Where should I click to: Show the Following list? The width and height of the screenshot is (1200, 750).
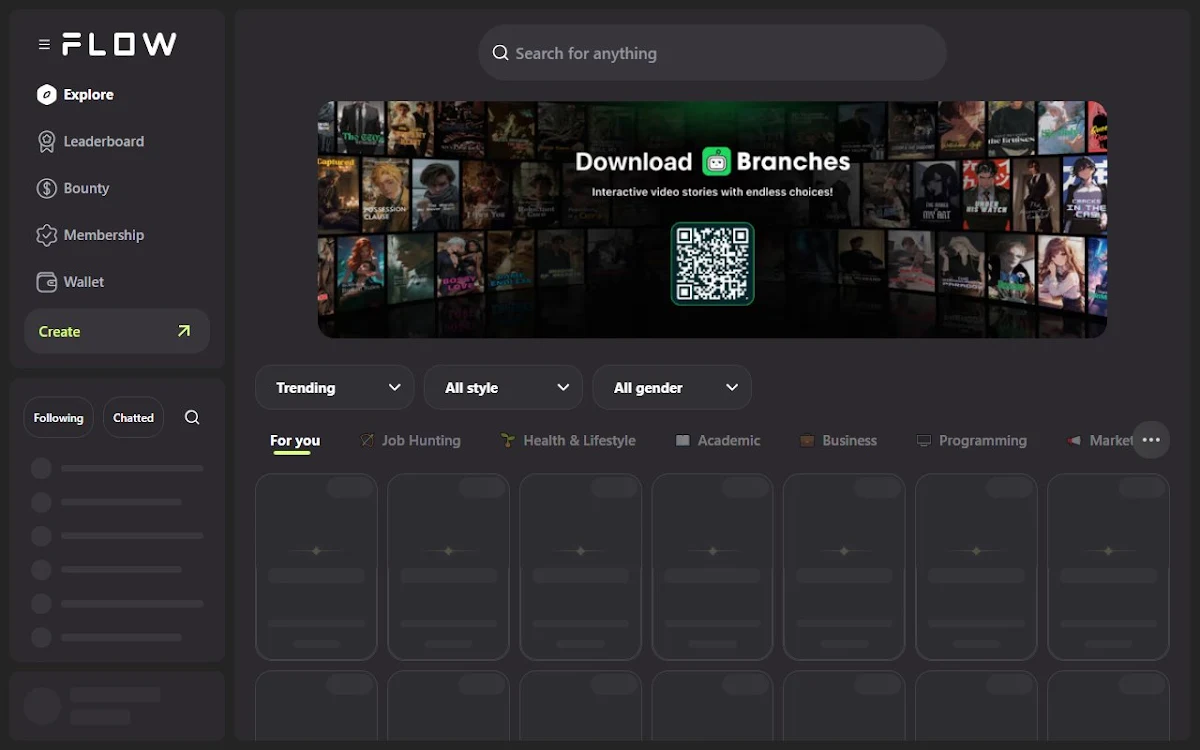click(x=59, y=418)
